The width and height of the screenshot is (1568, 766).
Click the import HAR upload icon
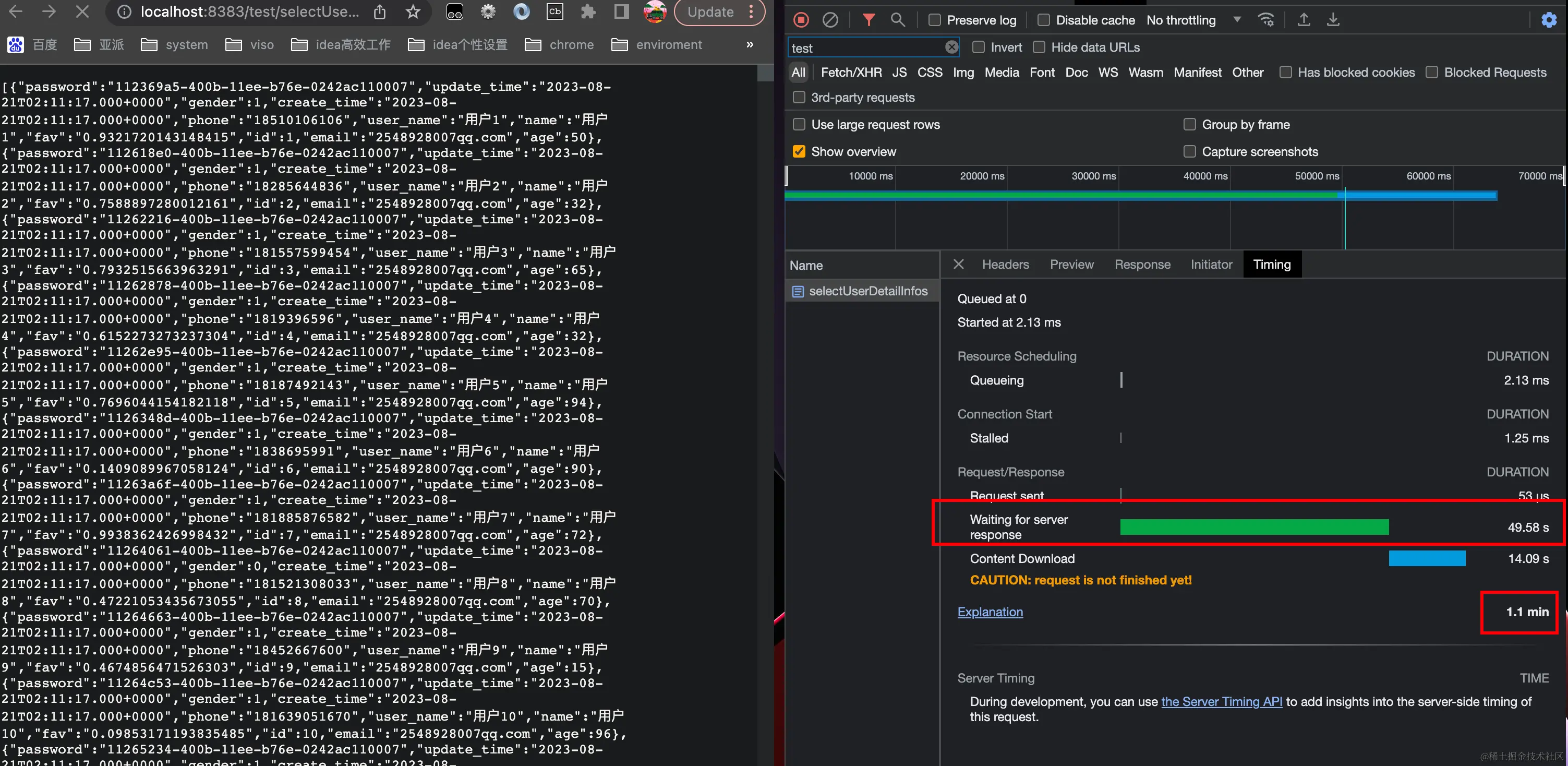coord(1304,20)
